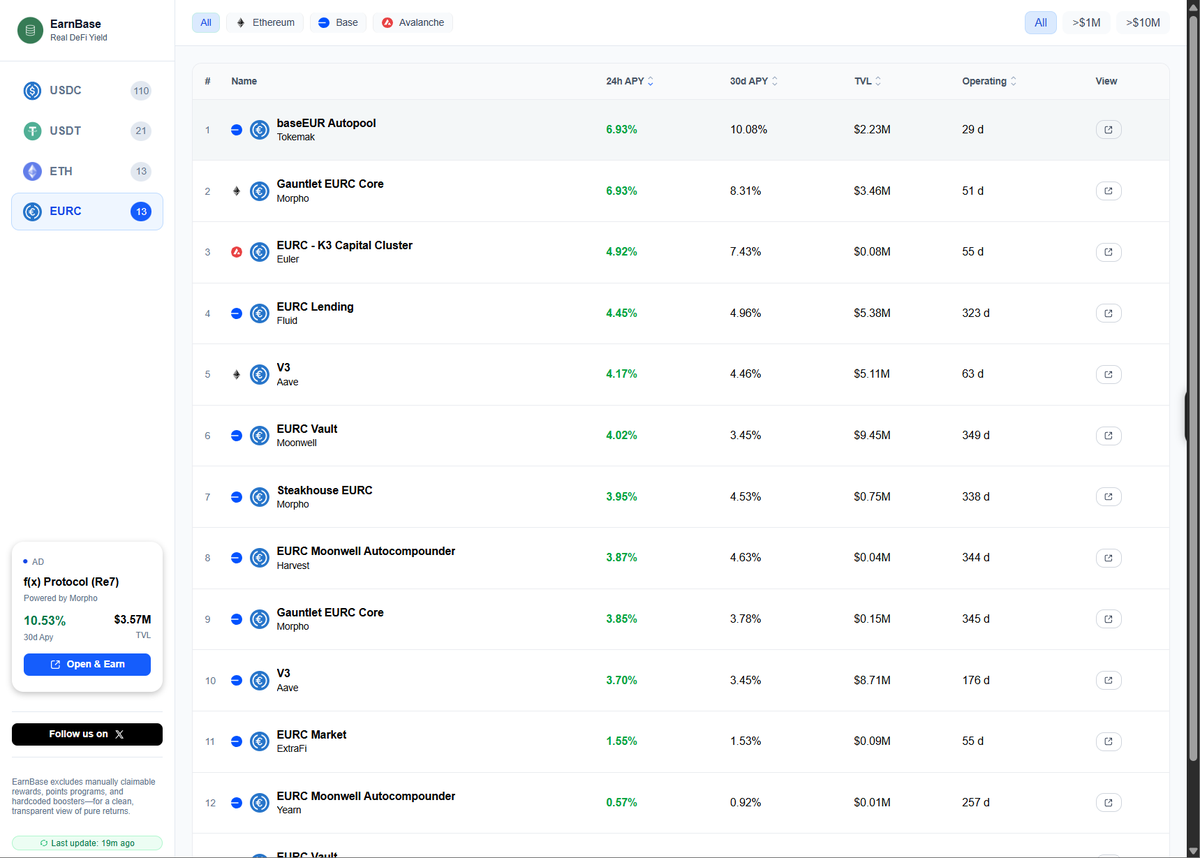Screen dimensions: 1200x858
Task: Click EURC coin icon in EURC Vault Moonwell row
Action: tap(260, 436)
